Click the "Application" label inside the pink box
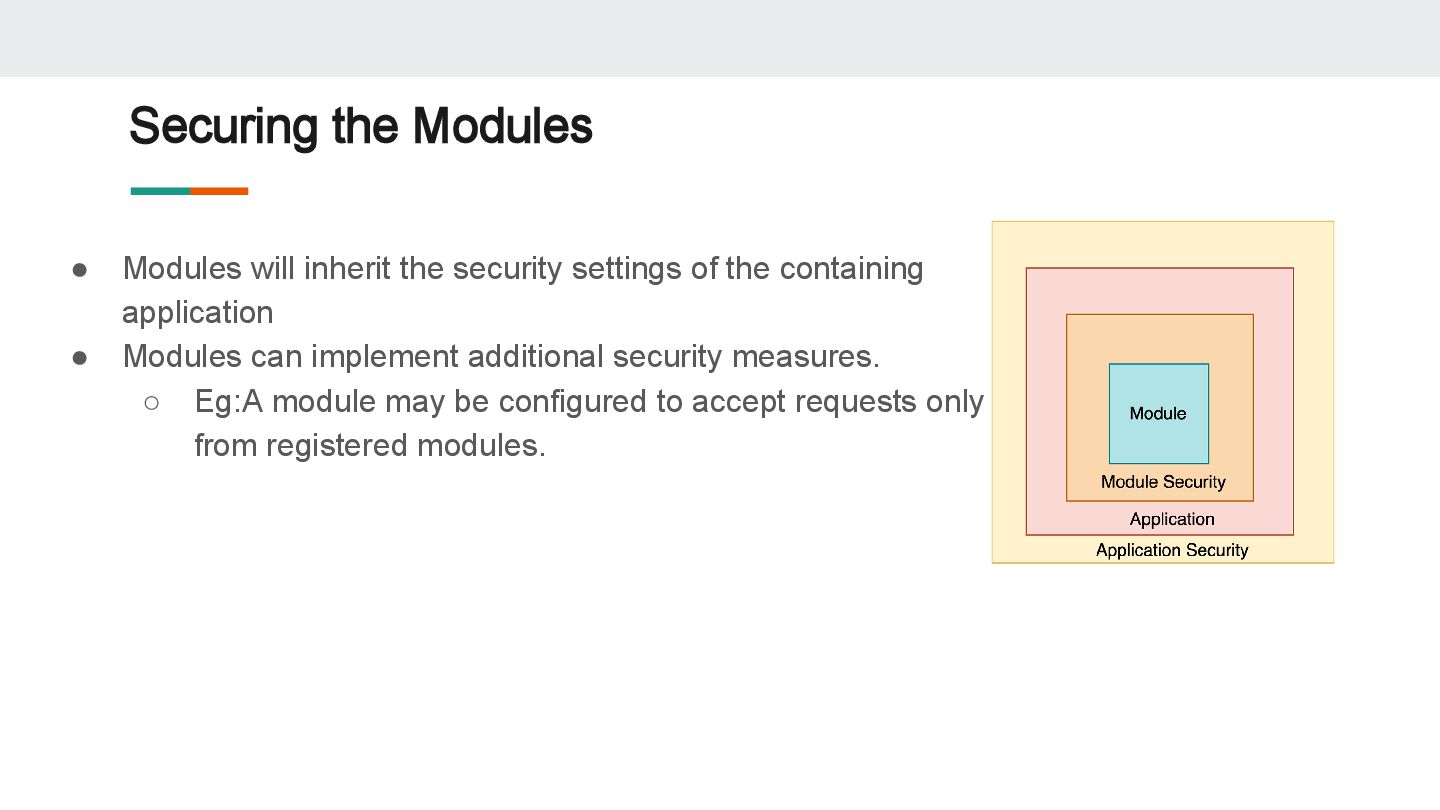Viewport: 1440px width, 810px height. click(1172, 519)
